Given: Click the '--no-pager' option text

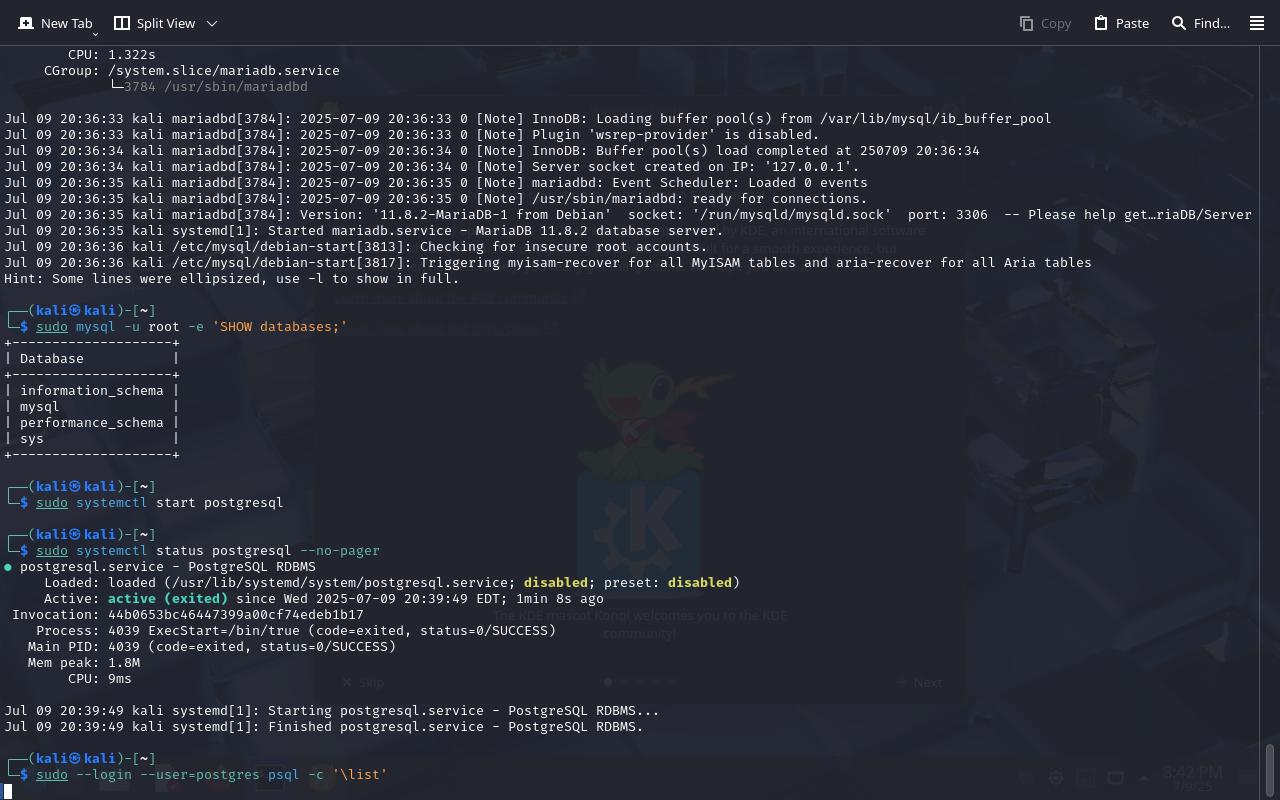Looking at the screenshot, I should [x=340, y=551].
